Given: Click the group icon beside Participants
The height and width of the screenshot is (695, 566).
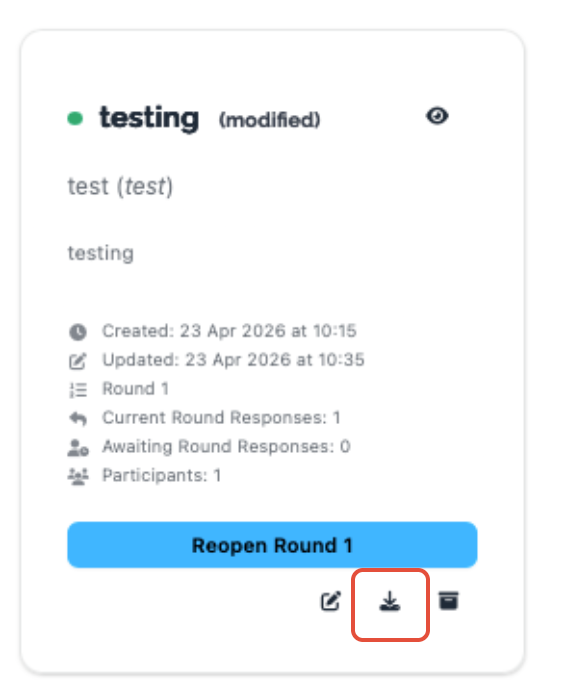Looking at the screenshot, I should [x=78, y=476].
